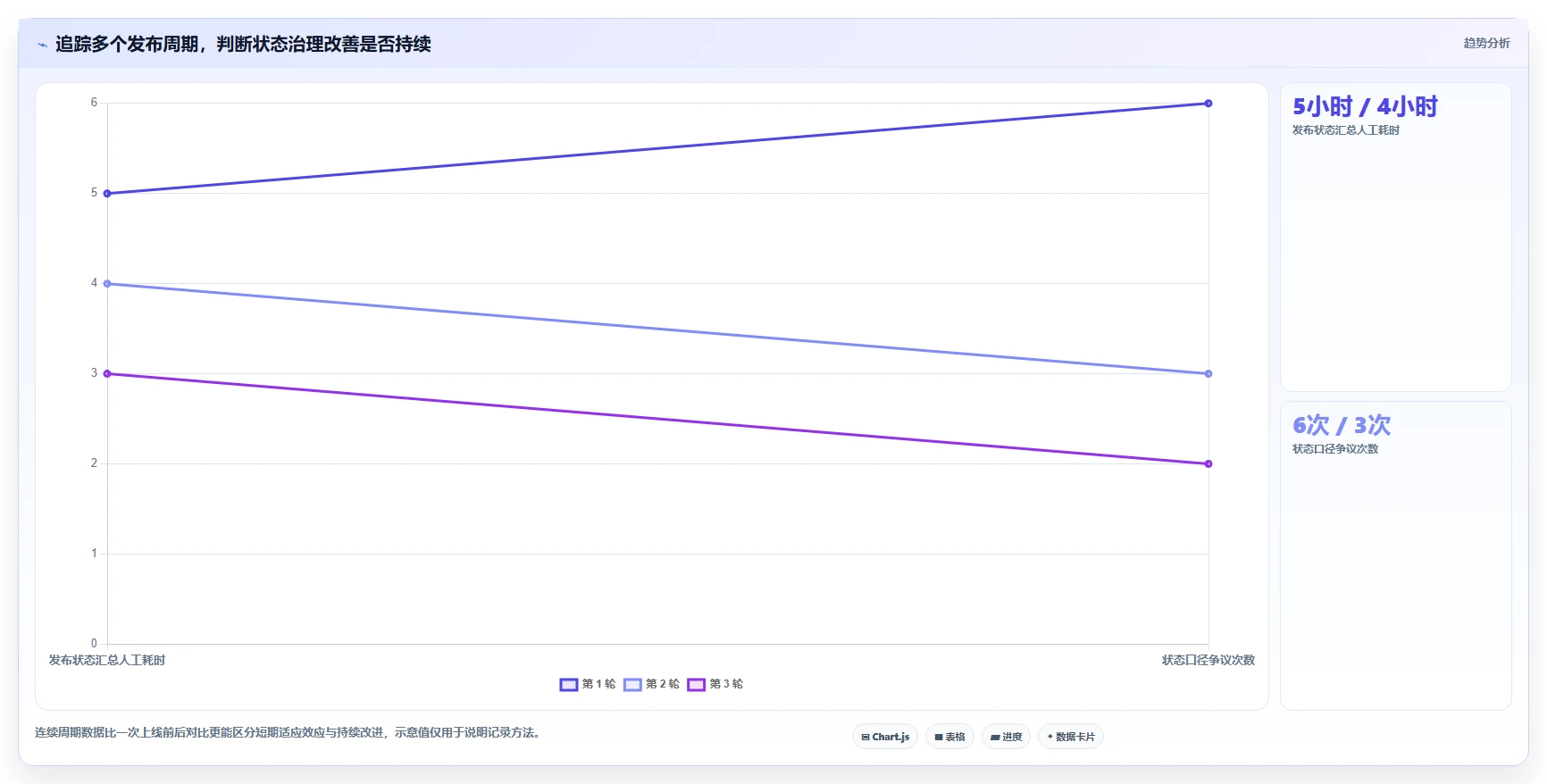This screenshot has width=1547, height=784.
Task: Click the 趋势分析 label at top right
Action: coord(1486,43)
